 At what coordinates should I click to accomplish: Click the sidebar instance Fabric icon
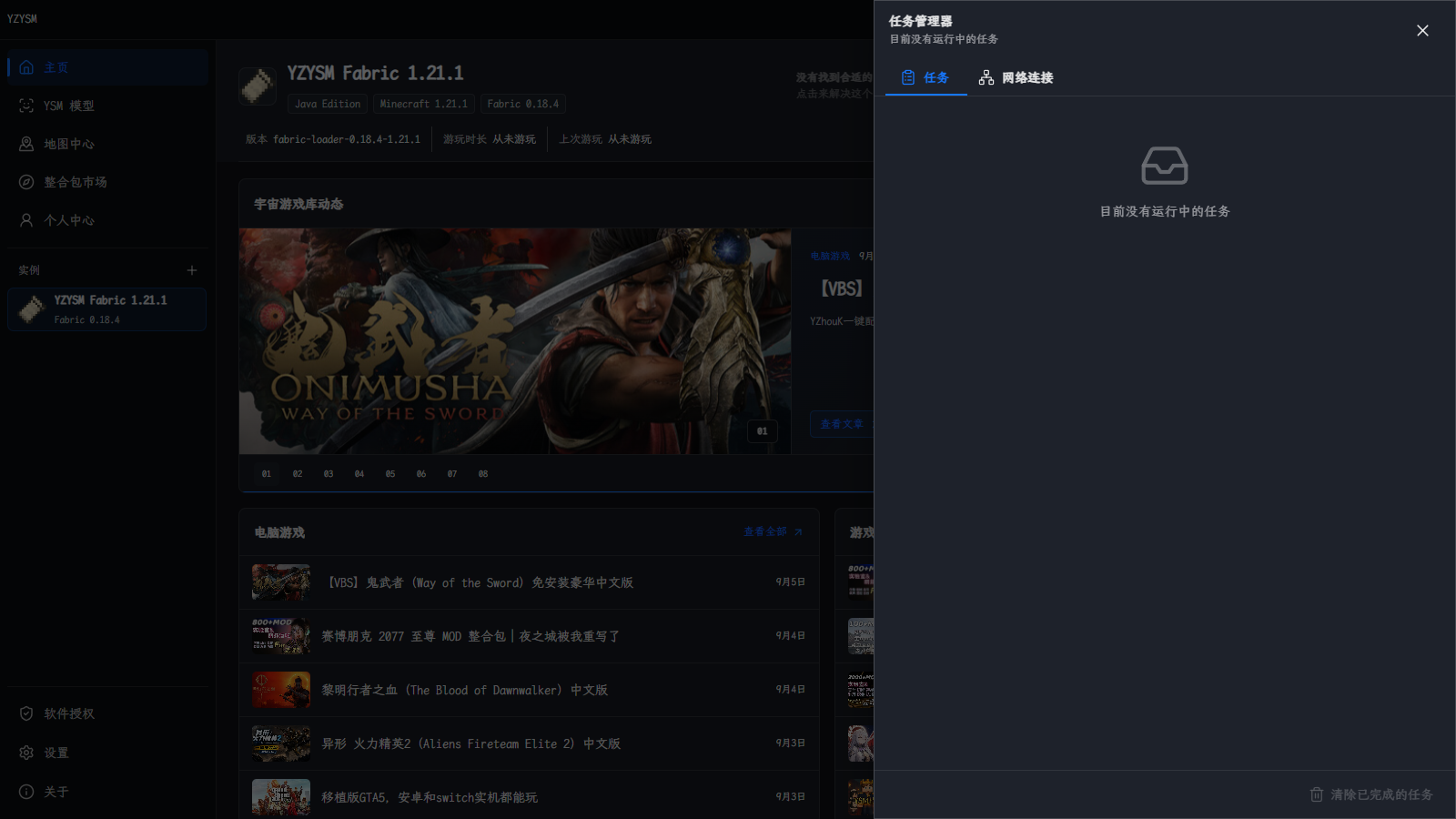(x=32, y=309)
